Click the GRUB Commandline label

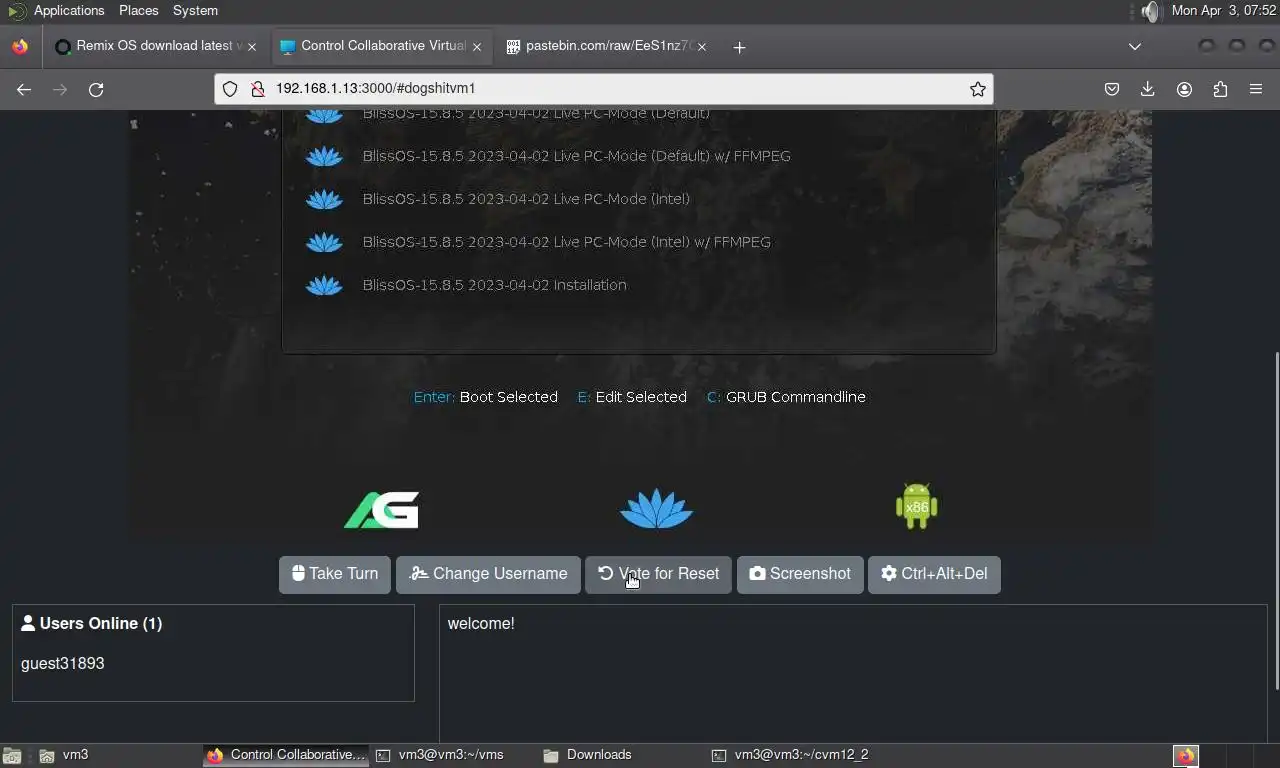[x=796, y=397]
